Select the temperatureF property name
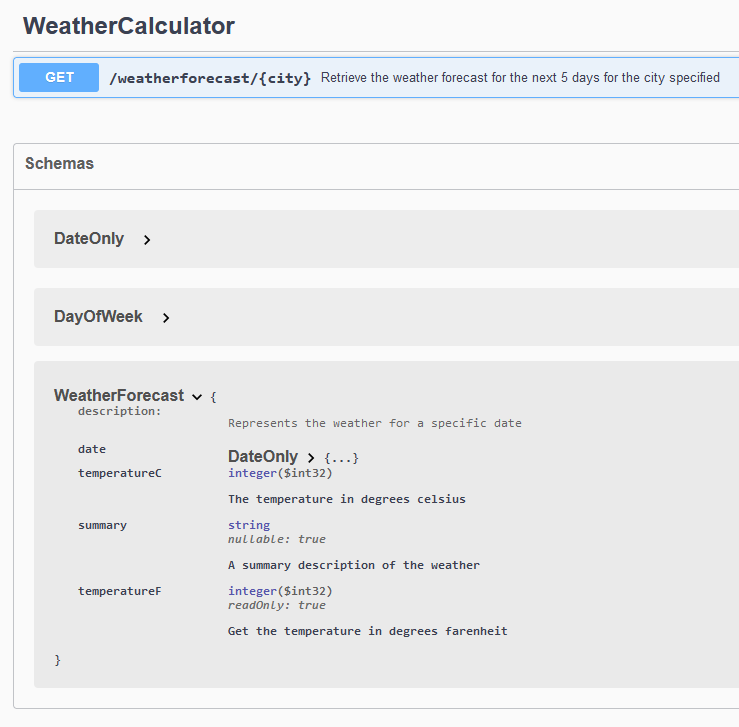Image resolution: width=739 pixels, height=727 pixels. pyautogui.click(x=120, y=591)
